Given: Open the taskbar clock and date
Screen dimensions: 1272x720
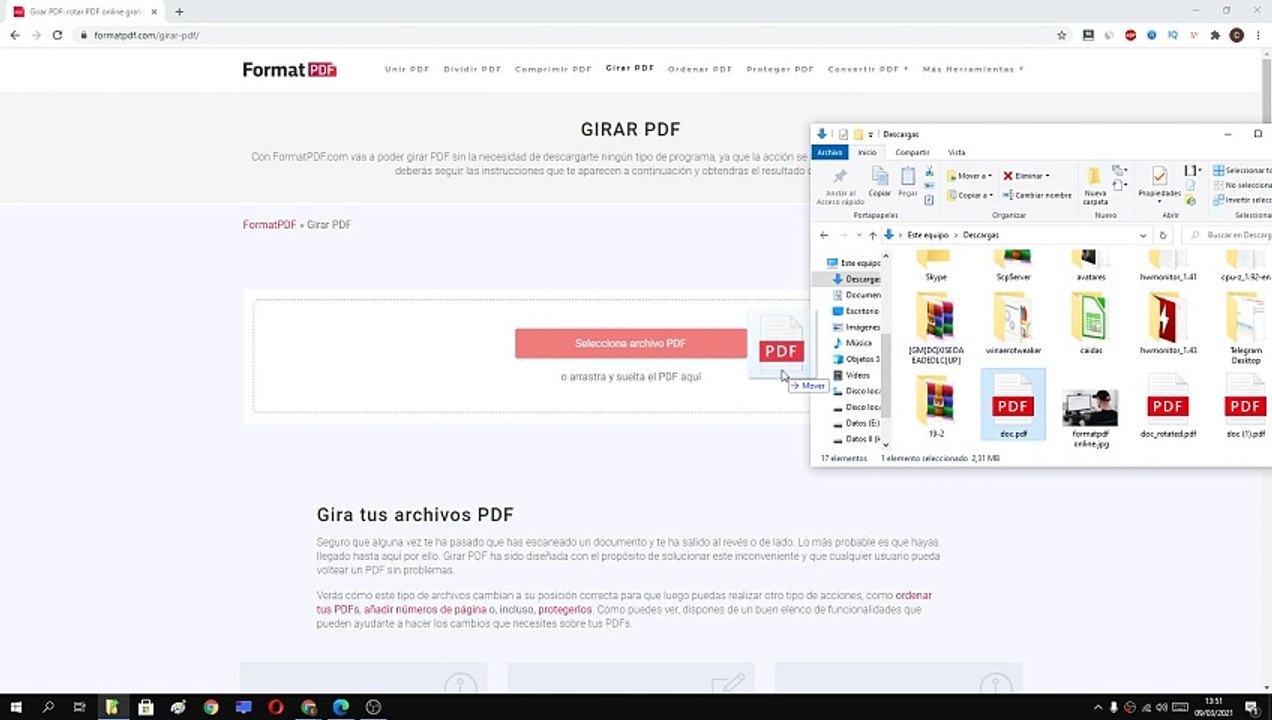Looking at the screenshot, I should point(1214,707).
